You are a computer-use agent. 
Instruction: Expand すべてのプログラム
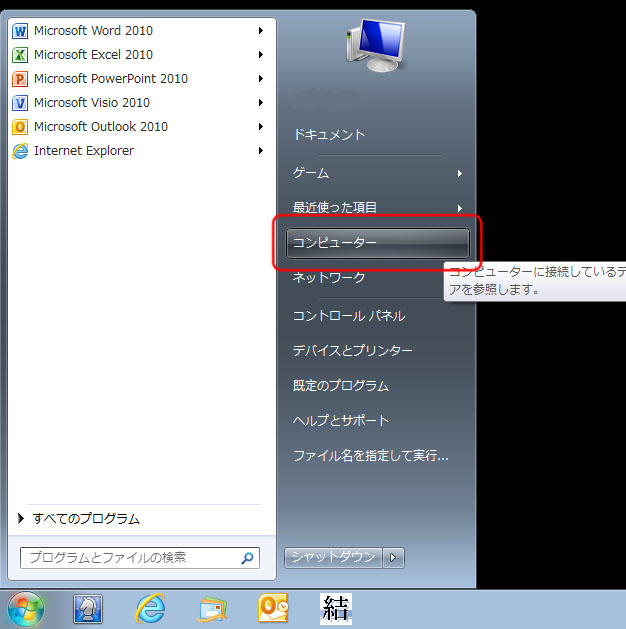tap(79, 519)
